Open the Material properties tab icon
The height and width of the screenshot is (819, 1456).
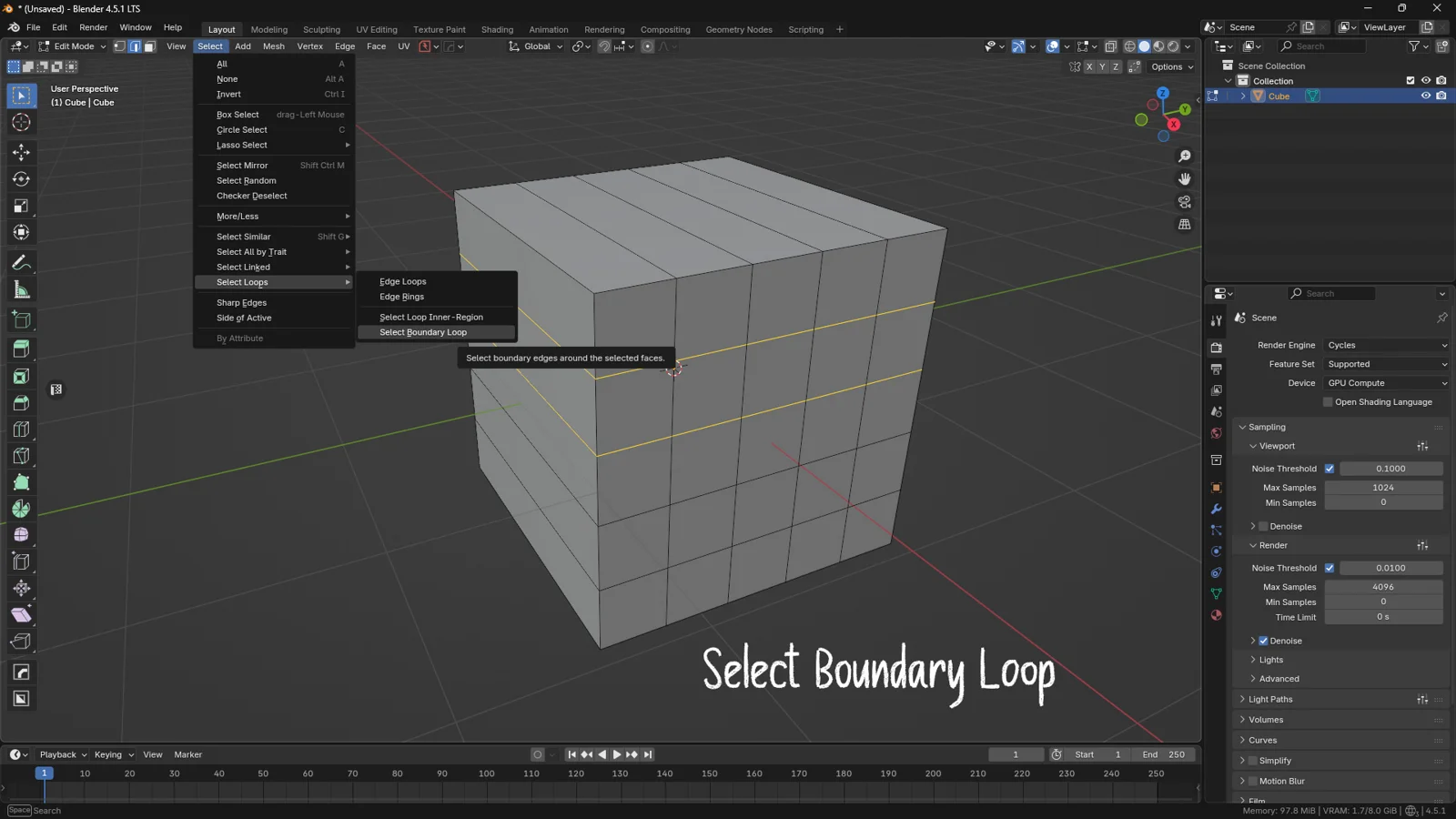pyautogui.click(x=1216, y=615)
